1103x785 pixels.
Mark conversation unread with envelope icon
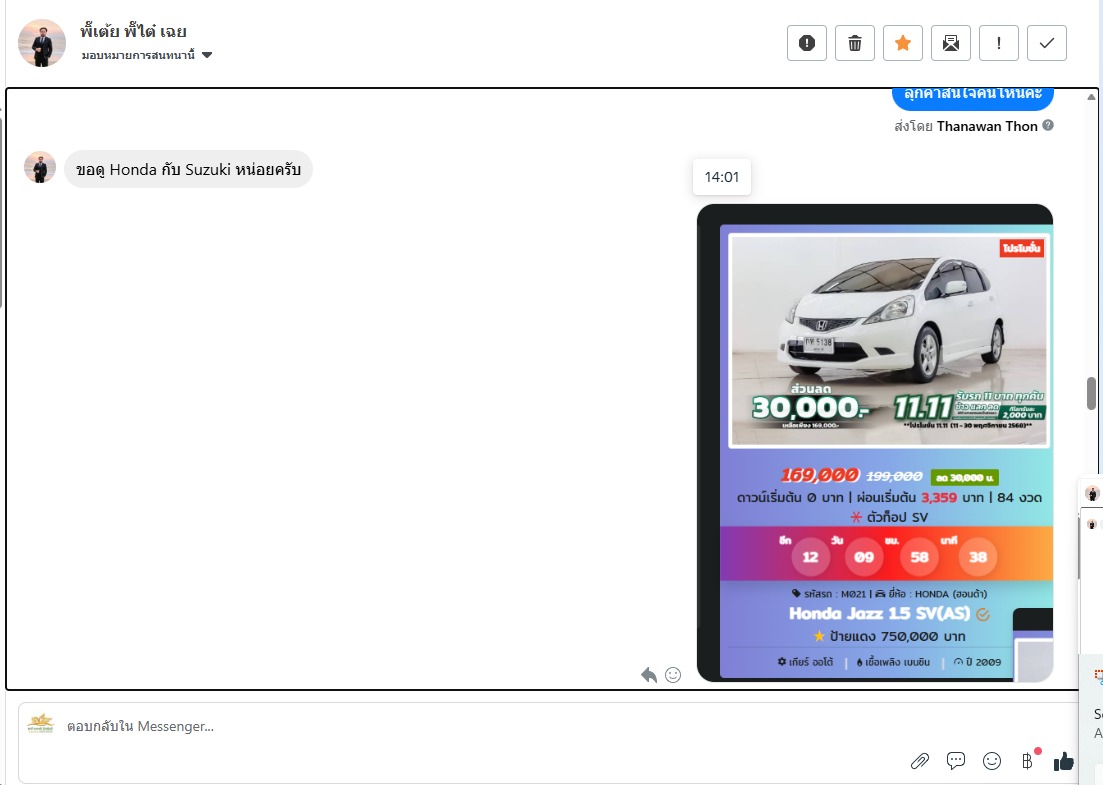[x=950, y=43]
